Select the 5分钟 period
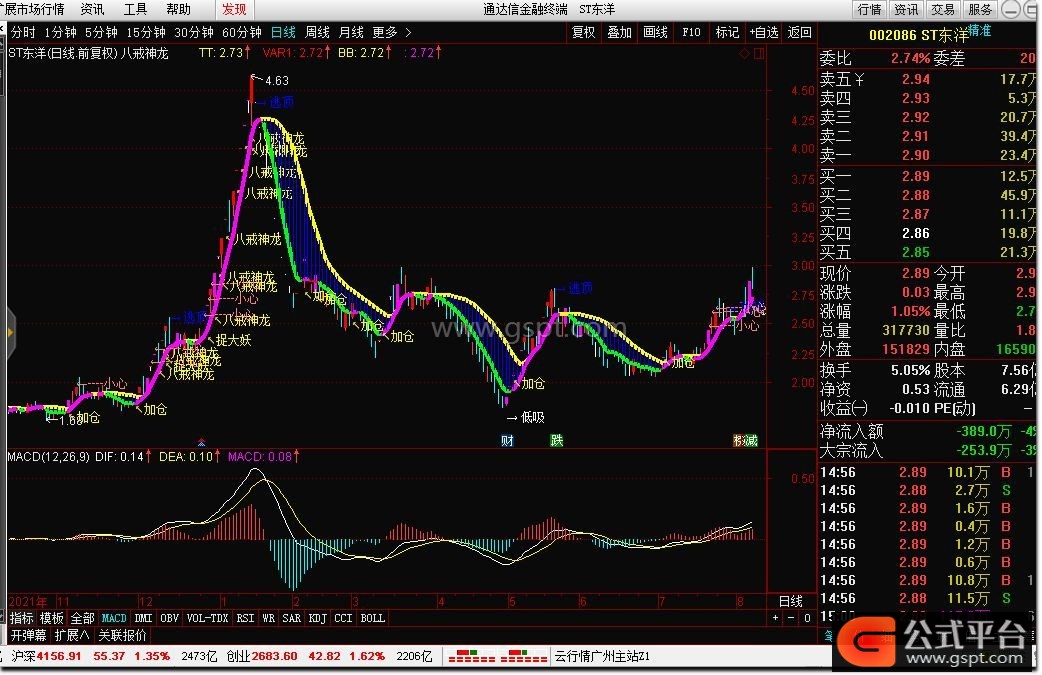This screenshot has width=1042, height=675. 101,32
